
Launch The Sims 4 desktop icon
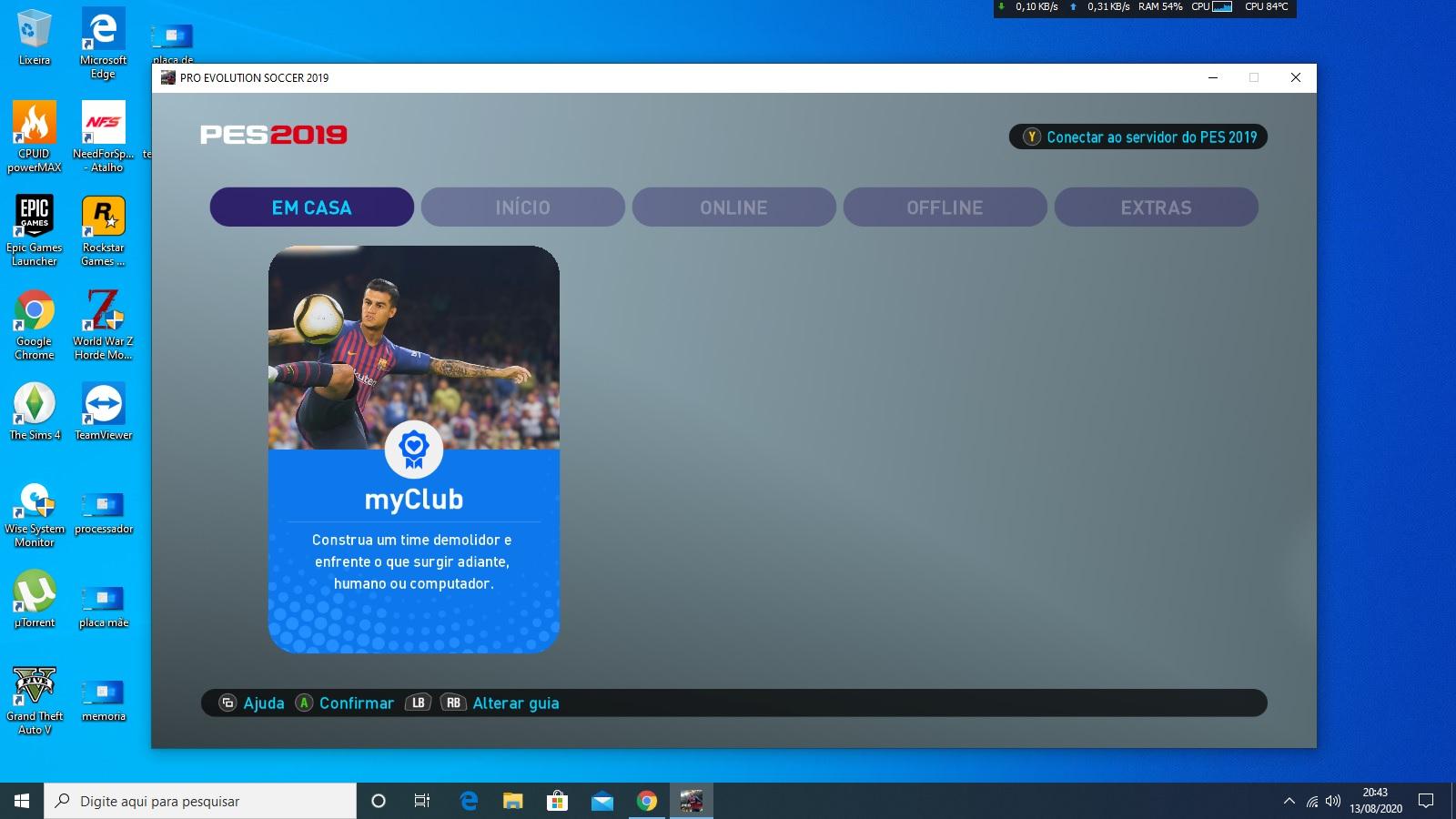[x=35, y=411]
